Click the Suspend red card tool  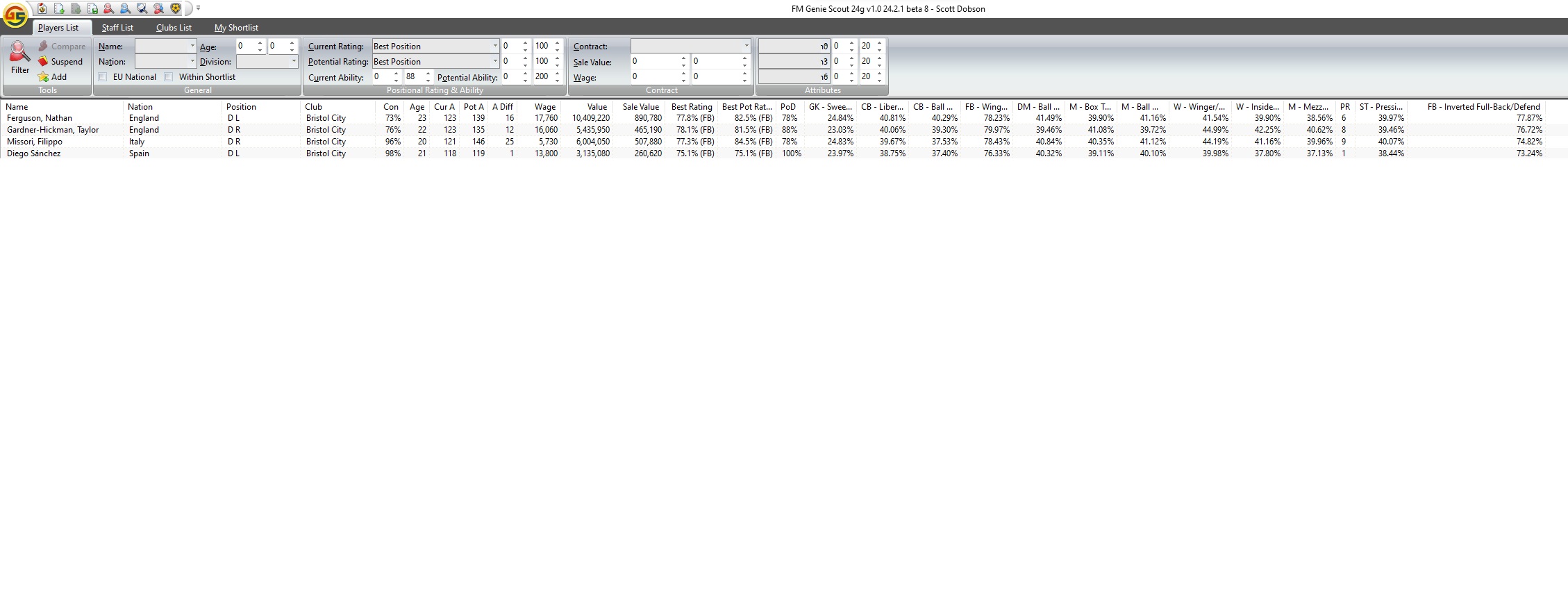[60, 62]
